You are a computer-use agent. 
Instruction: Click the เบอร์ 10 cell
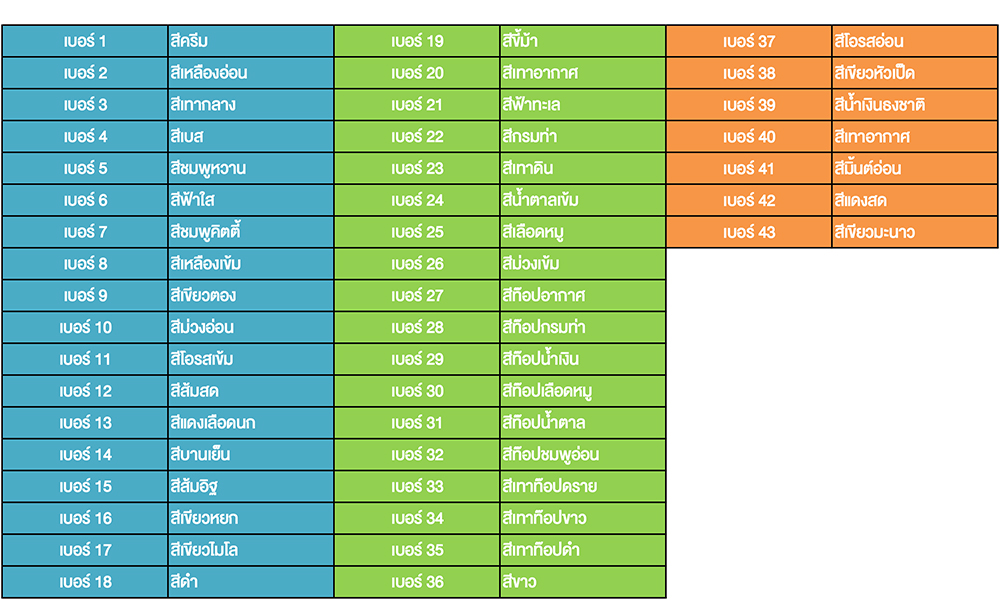(x=85, y=328)
